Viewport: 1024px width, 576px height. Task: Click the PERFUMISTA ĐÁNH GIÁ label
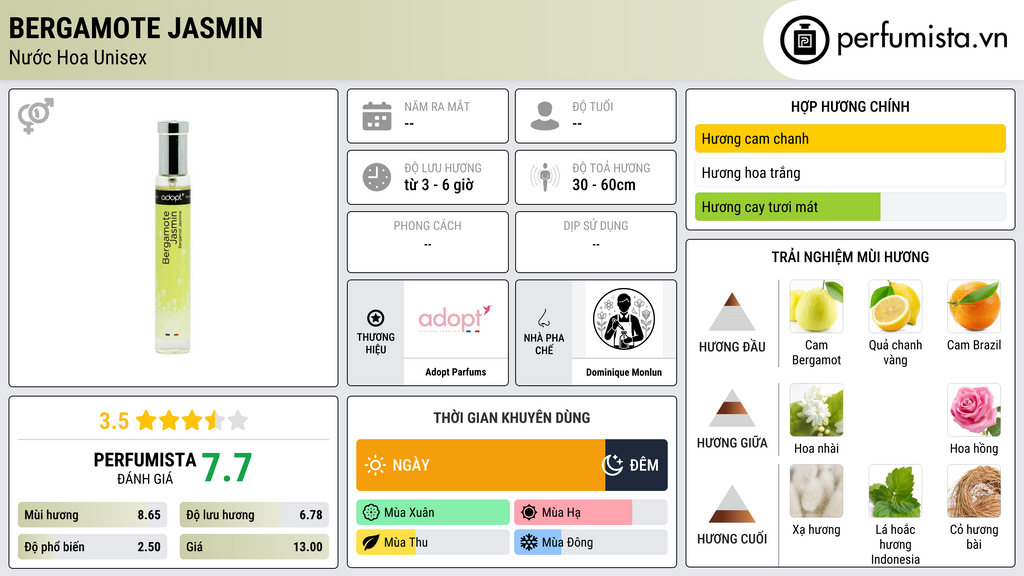pos(144,468)
